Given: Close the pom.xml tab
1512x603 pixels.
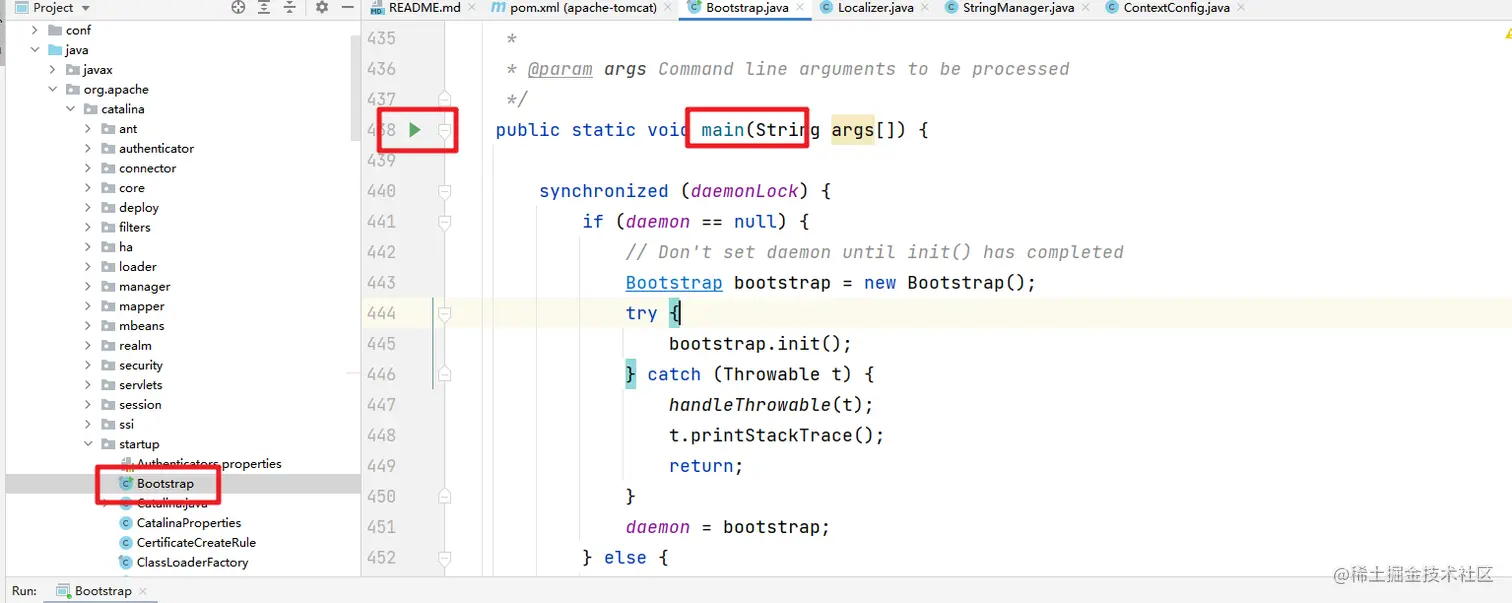Looking at the screenshot, I should (x=669, y=7).
